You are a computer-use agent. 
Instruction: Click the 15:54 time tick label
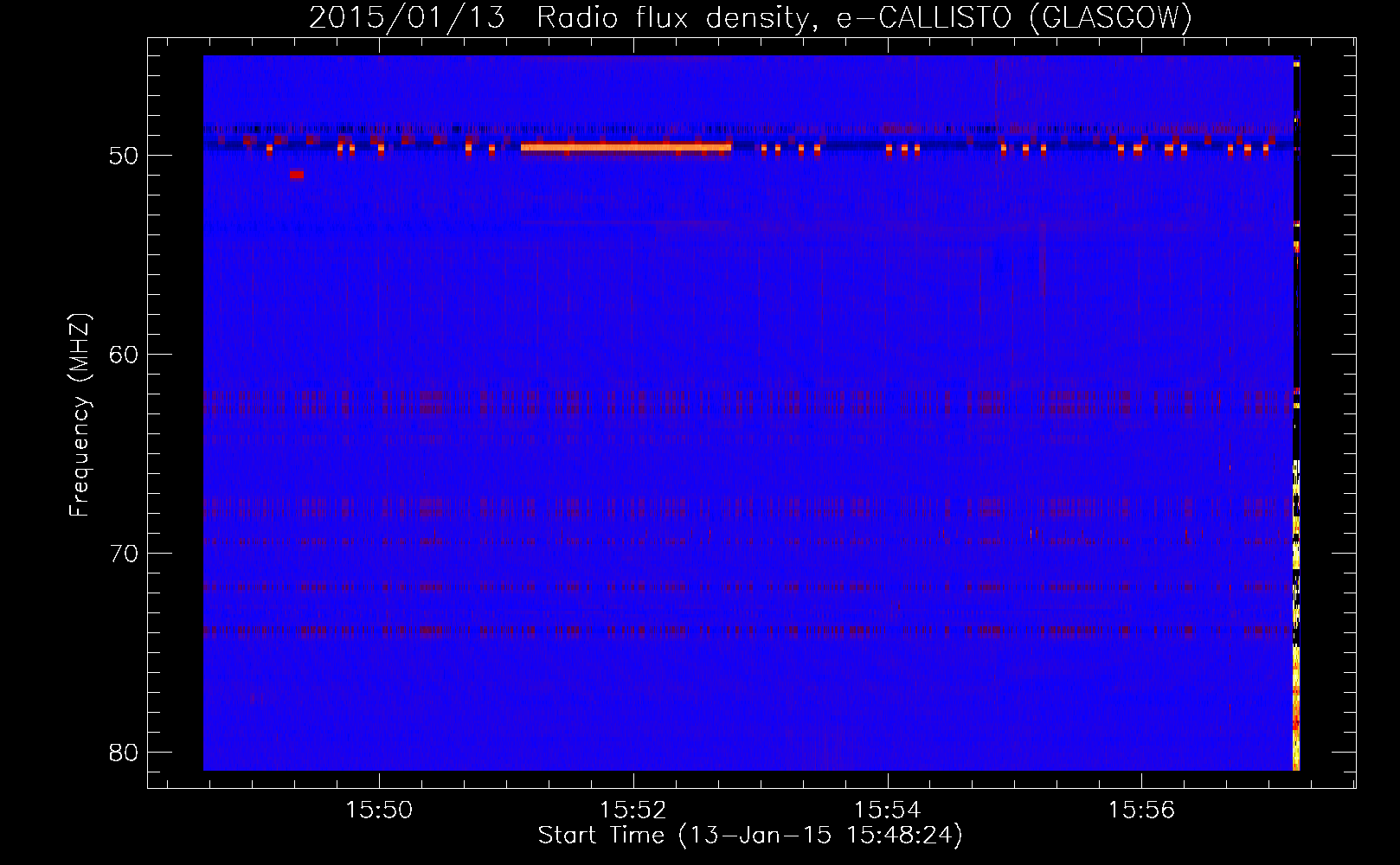[x=888, y=810]
